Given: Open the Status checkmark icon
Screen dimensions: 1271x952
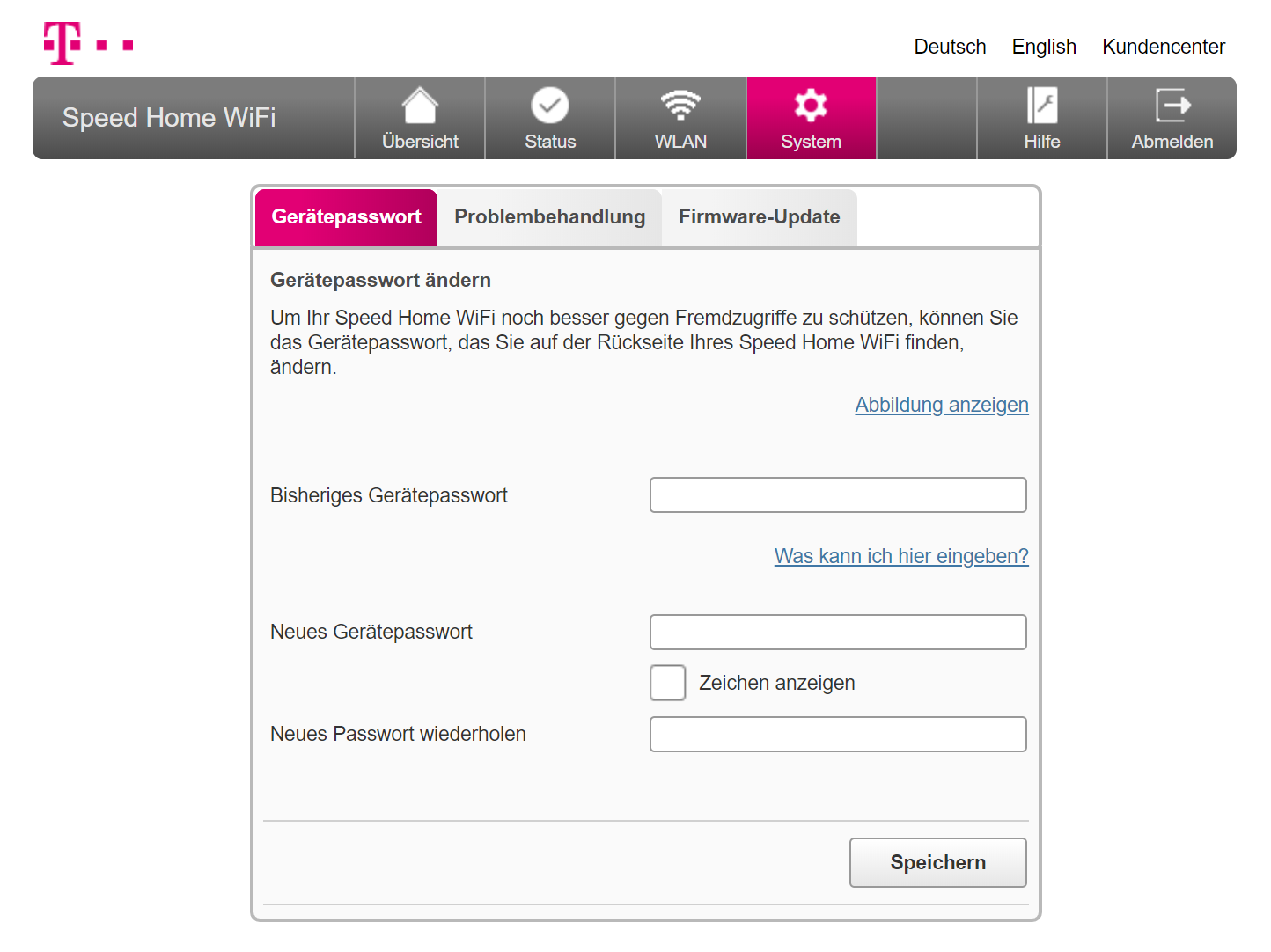Looking at the screenshot, I should click(x=550, y=106).
